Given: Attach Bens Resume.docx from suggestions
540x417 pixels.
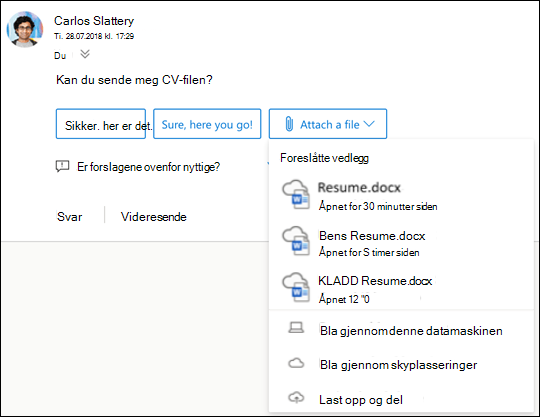Looking at the screenshot, I should pos(401,243).
